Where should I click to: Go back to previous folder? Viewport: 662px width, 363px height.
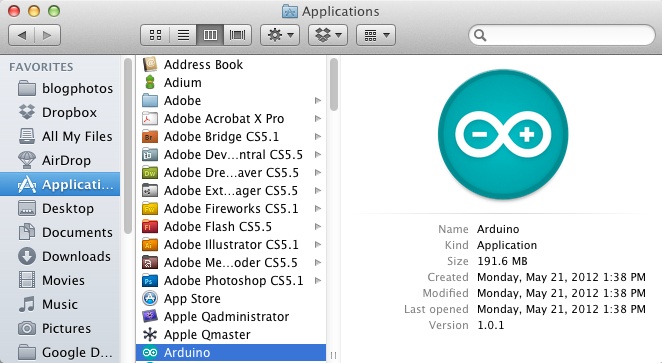pyautogui.click(x=22, y=35)
